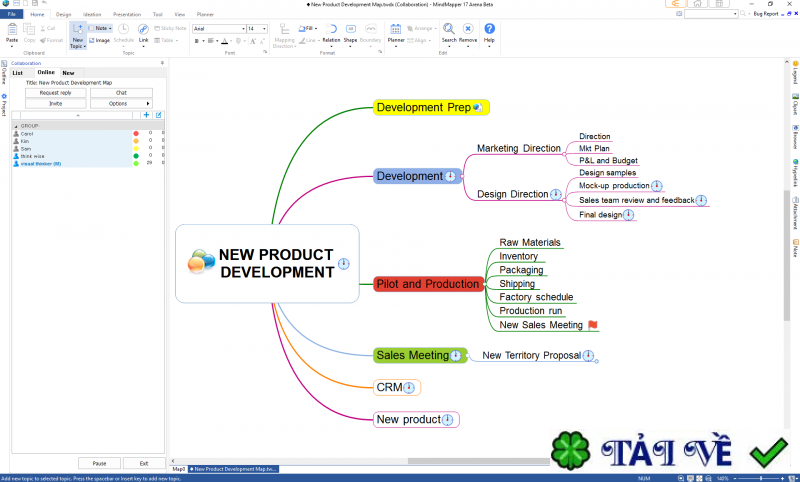Click the Request reply button
Viewport: 800px width, 482px height.
(55, 92)
